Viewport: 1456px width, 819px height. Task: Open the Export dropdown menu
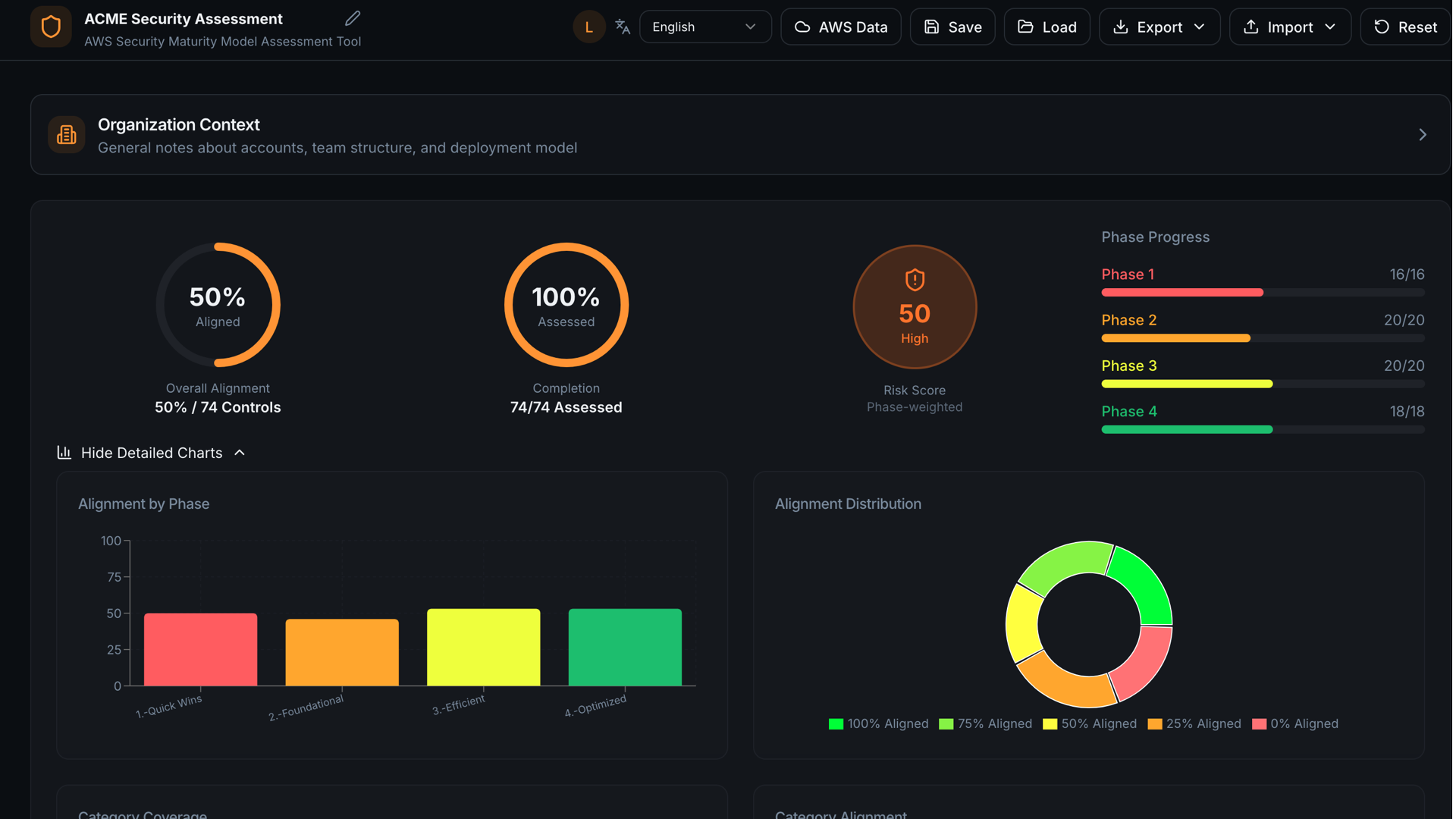point(1160,27)
